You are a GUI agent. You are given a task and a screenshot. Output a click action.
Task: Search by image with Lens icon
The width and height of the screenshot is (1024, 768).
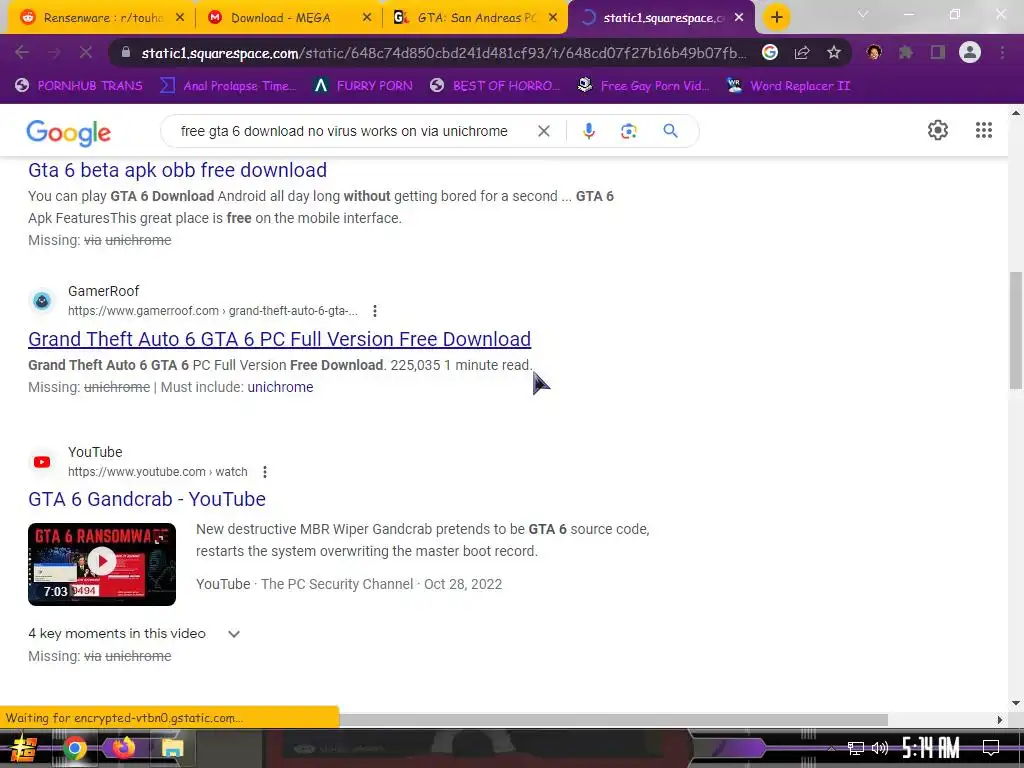[629, 131]
